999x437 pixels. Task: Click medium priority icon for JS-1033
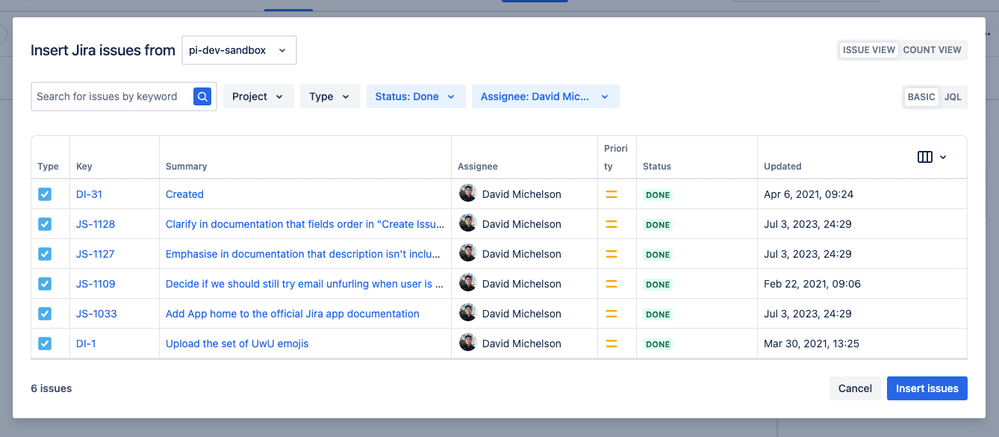click(611, 314)
